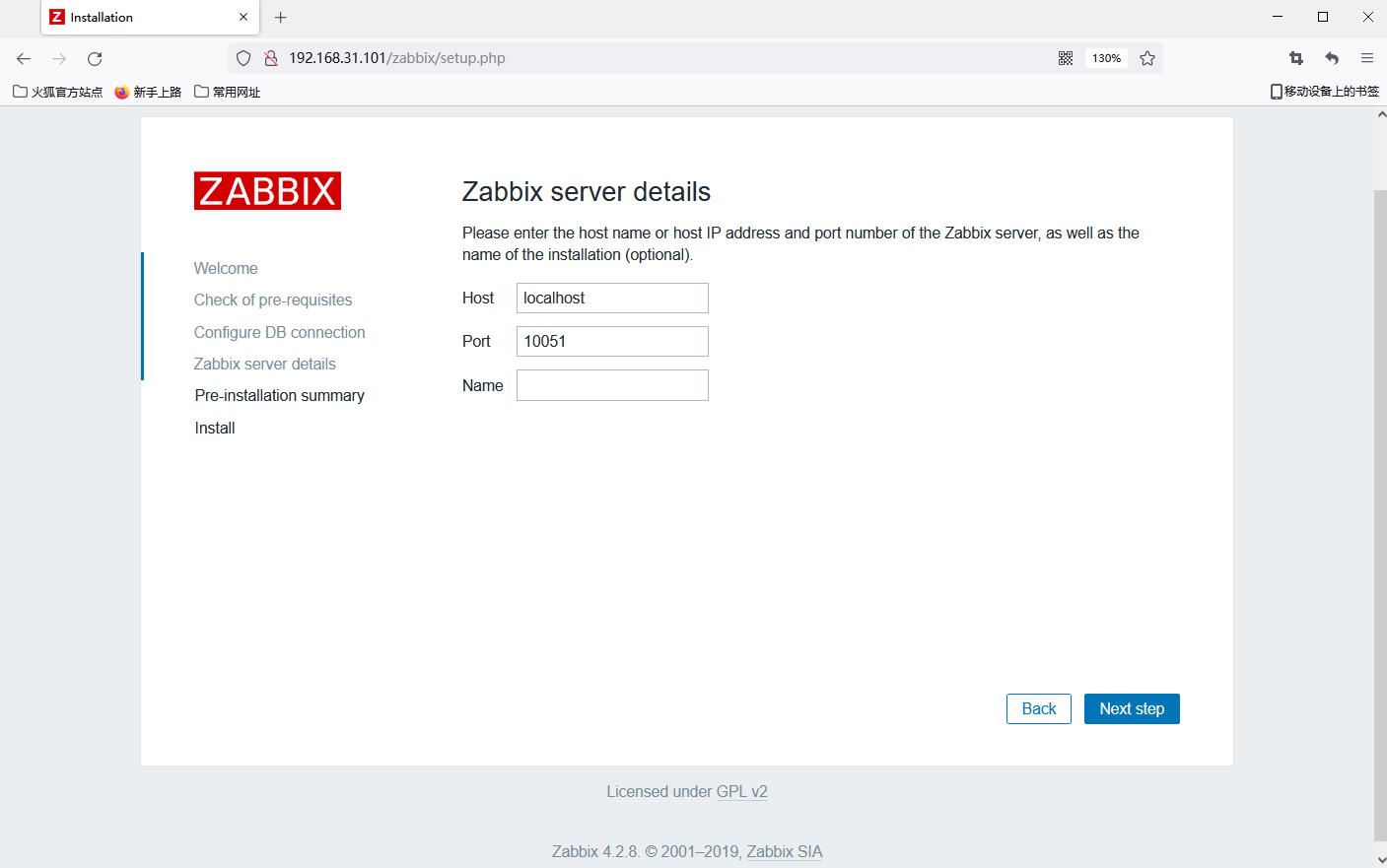Take a screenshot with the crop icon
The width and height of the screenshot is (1387, 868).
pyautogui.click(x=1295, y=58)
